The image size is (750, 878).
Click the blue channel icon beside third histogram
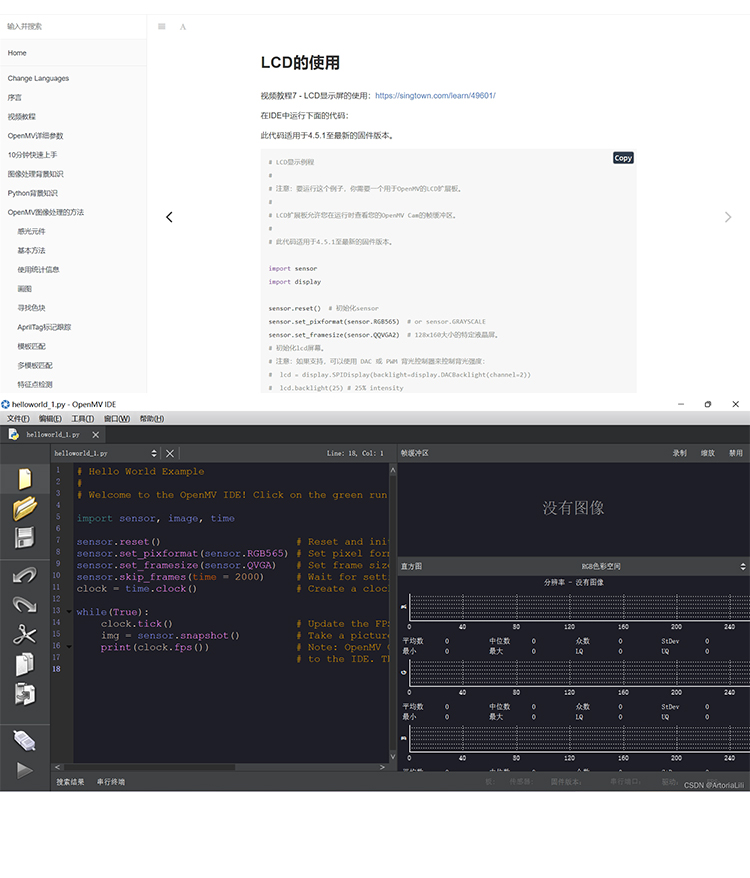[x=403, y=738]
